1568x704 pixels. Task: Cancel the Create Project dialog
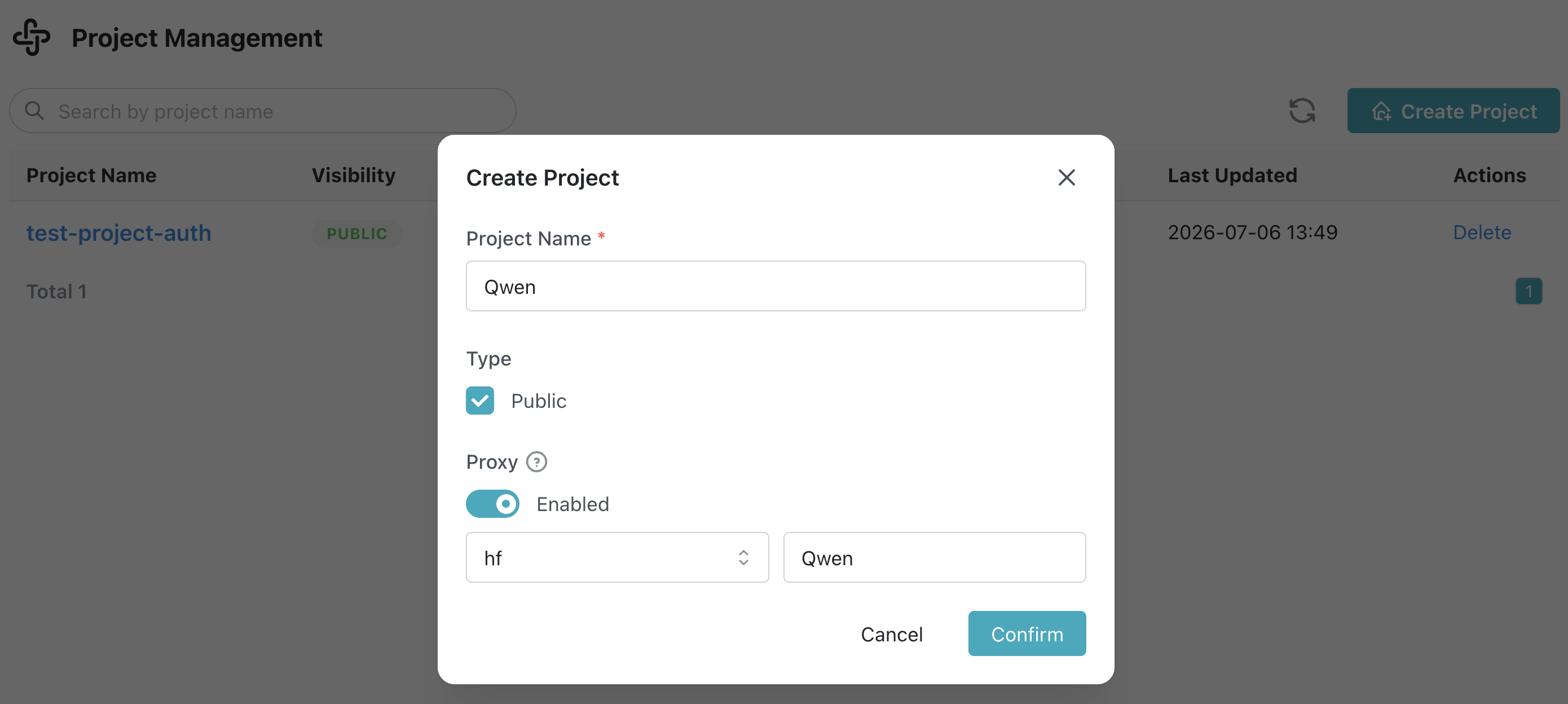[x=891, y=633]
